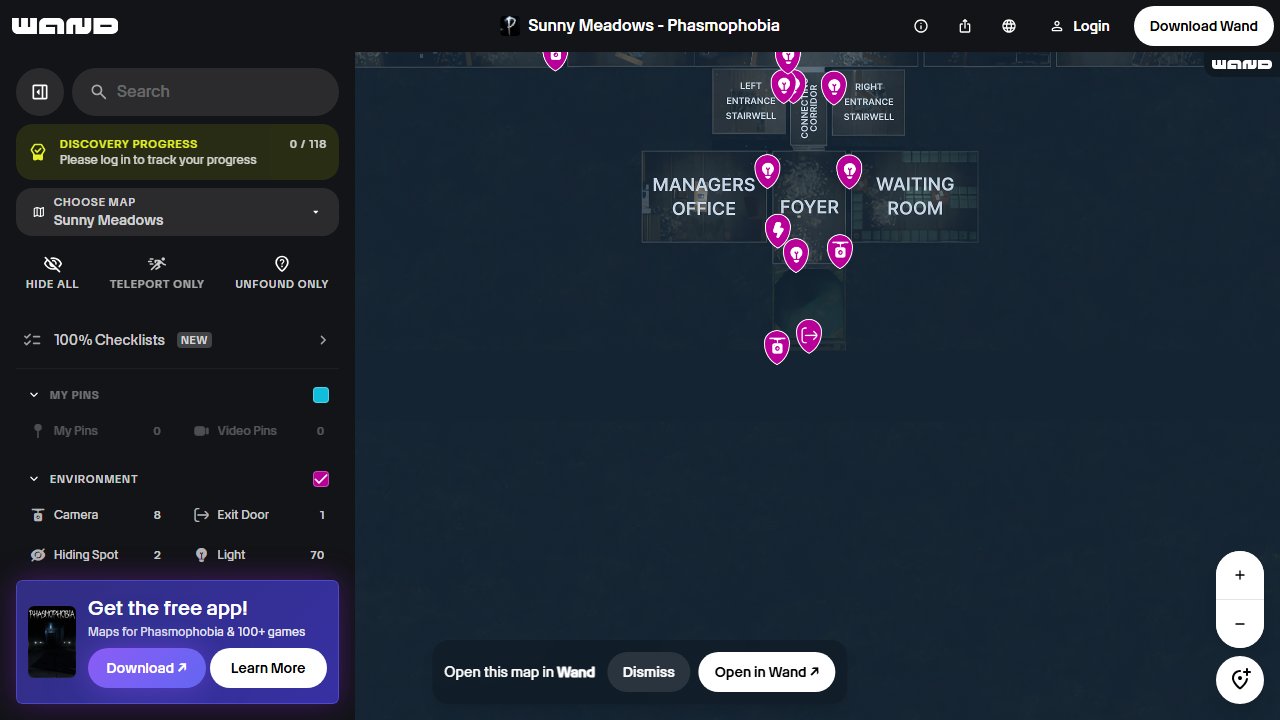This screenshot has height=720, width=1280.
Task: Click the WAND logo in header
Action: pos(65,26)
